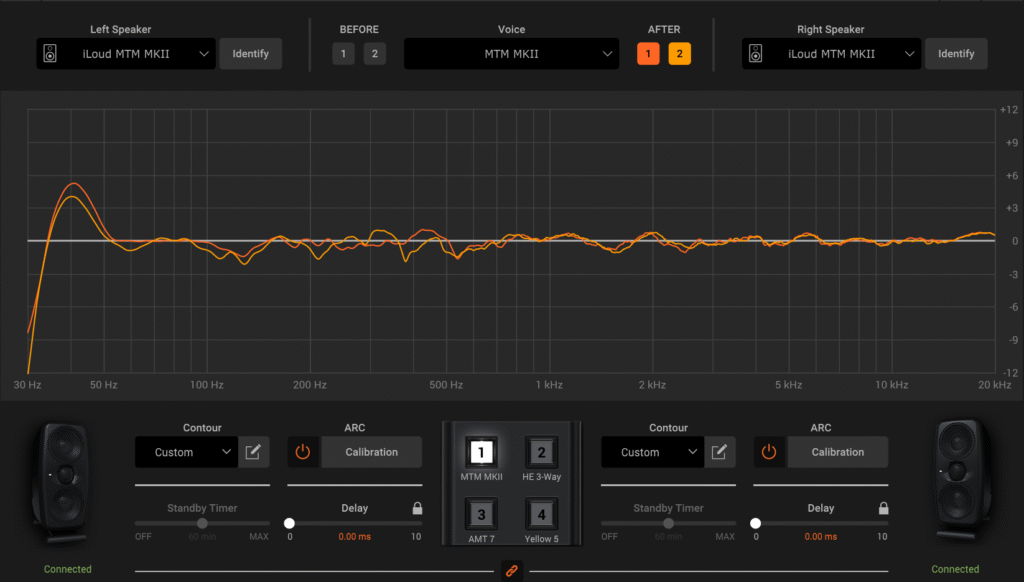This screenshot has width=1024, height=582.
Task: Identify the left speaker
Action: click(251, 54)
